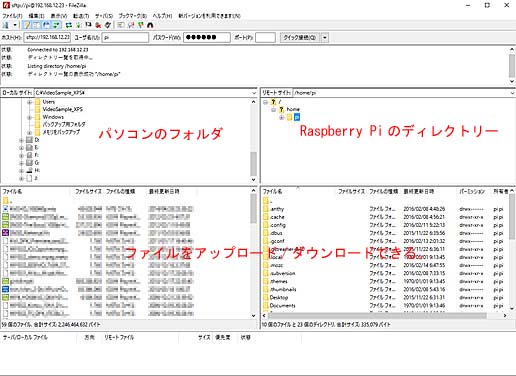Click the folder icon beside Documents
This screenshot has height=376, width=516.
click(266, 305)
